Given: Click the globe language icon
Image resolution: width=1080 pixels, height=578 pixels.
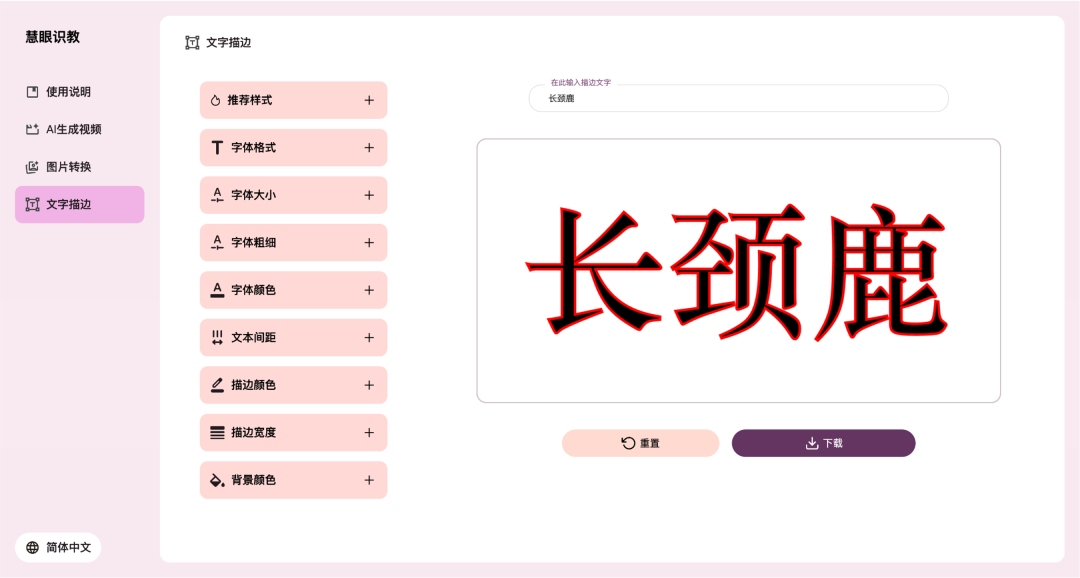Looking at the screenshot, I should (x=32, y=548).
